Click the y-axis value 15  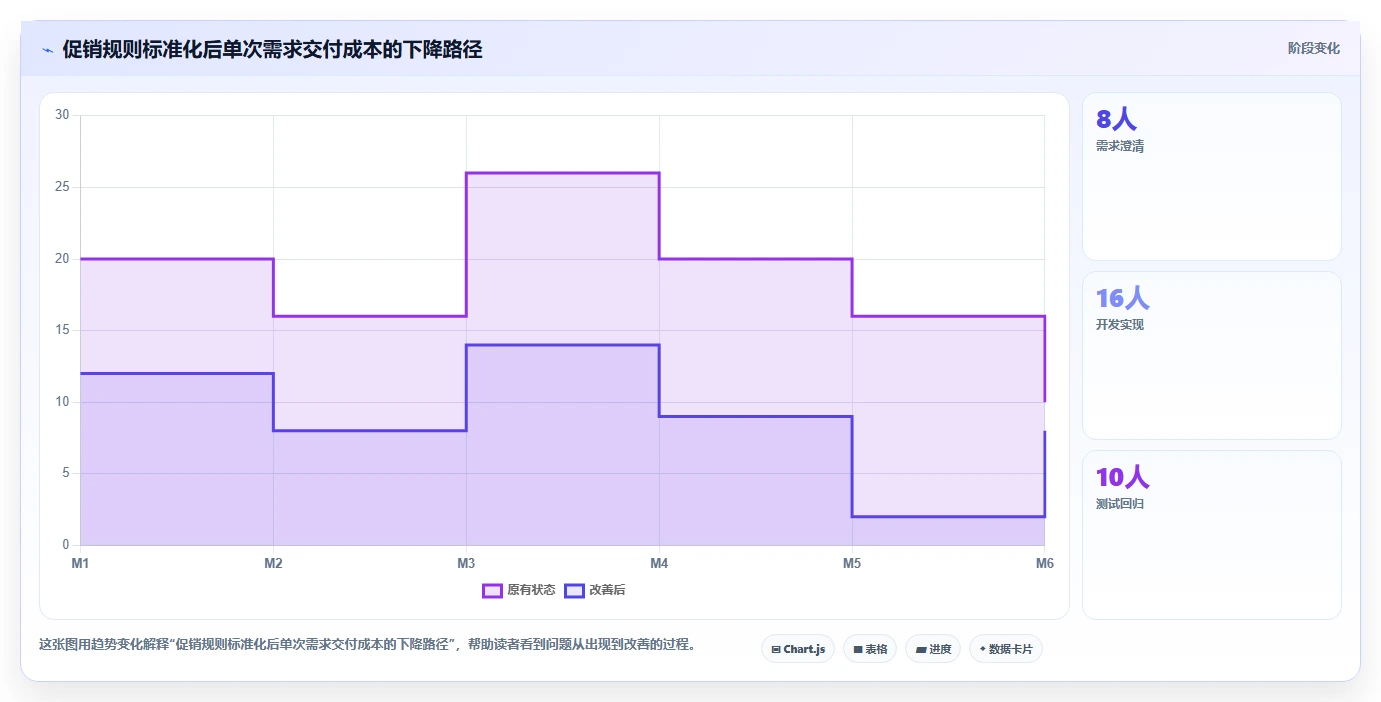tap(62, 330)
